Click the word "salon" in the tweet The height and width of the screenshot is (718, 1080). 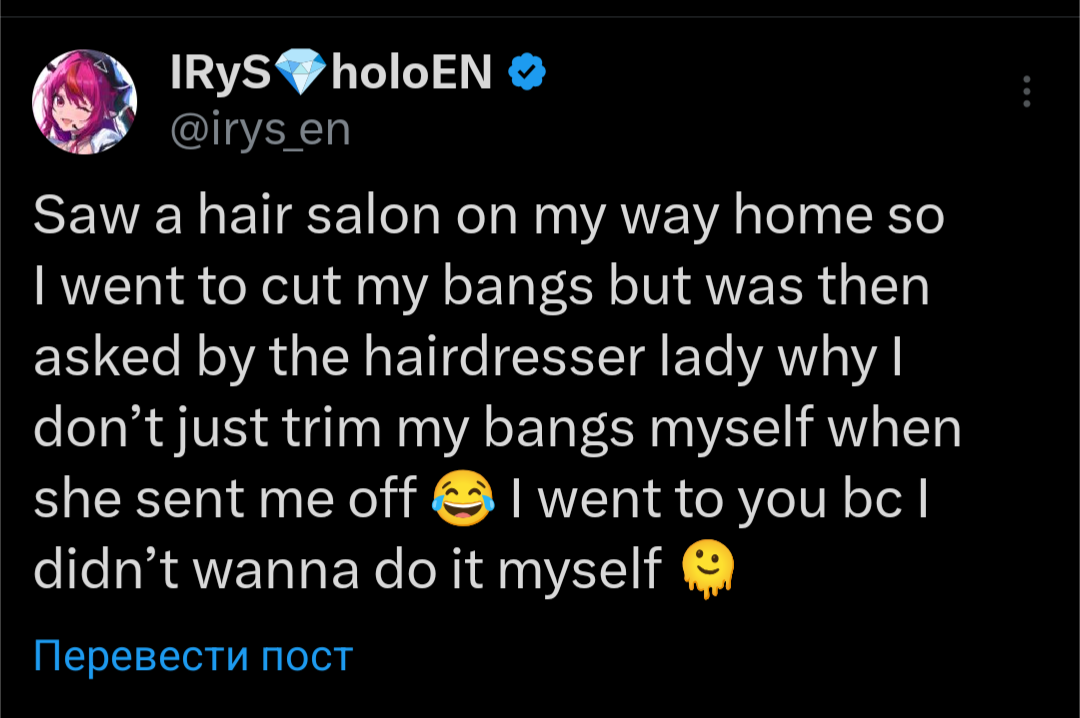[373, 216]
